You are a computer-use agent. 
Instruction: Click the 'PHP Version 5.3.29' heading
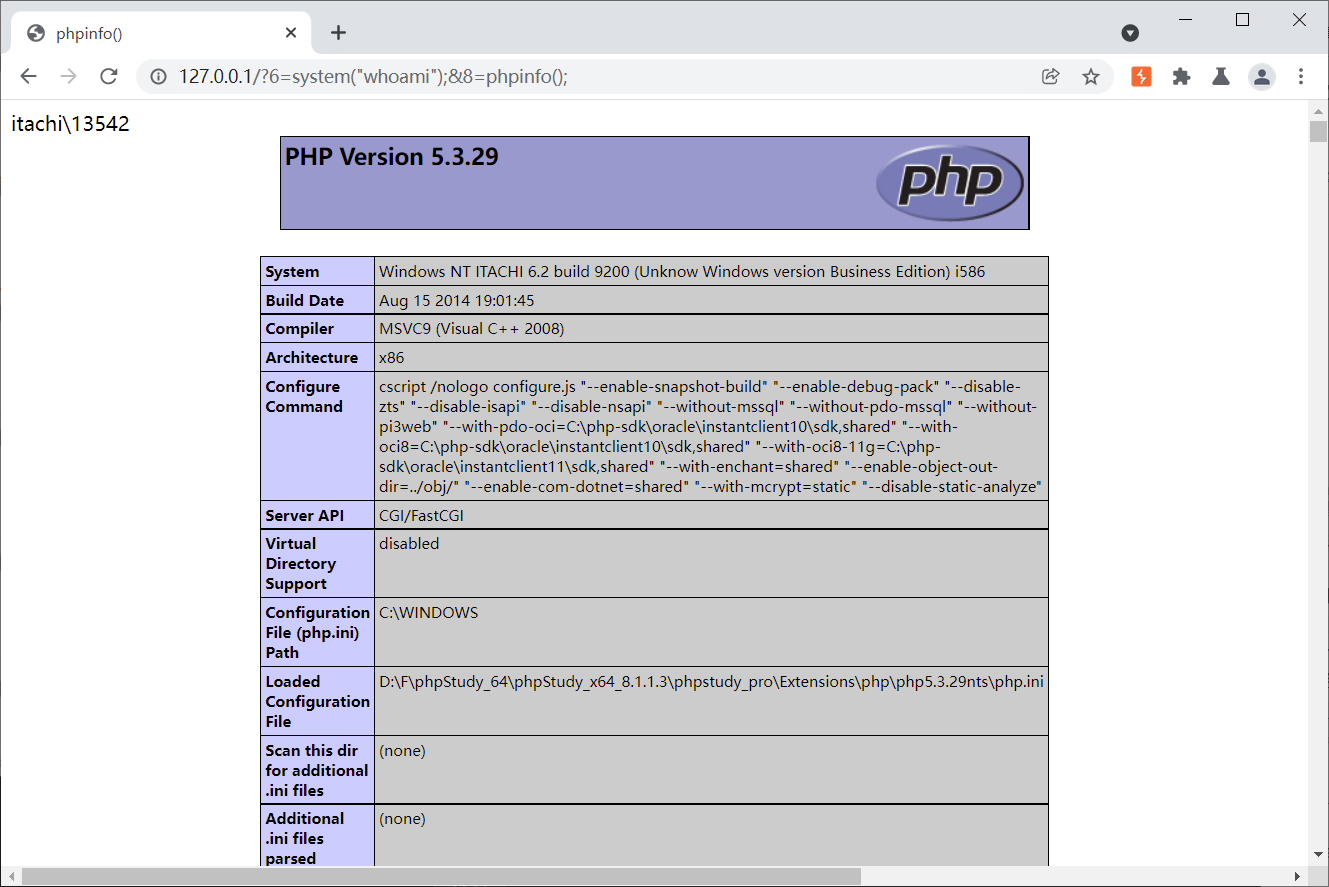point(392,157)
